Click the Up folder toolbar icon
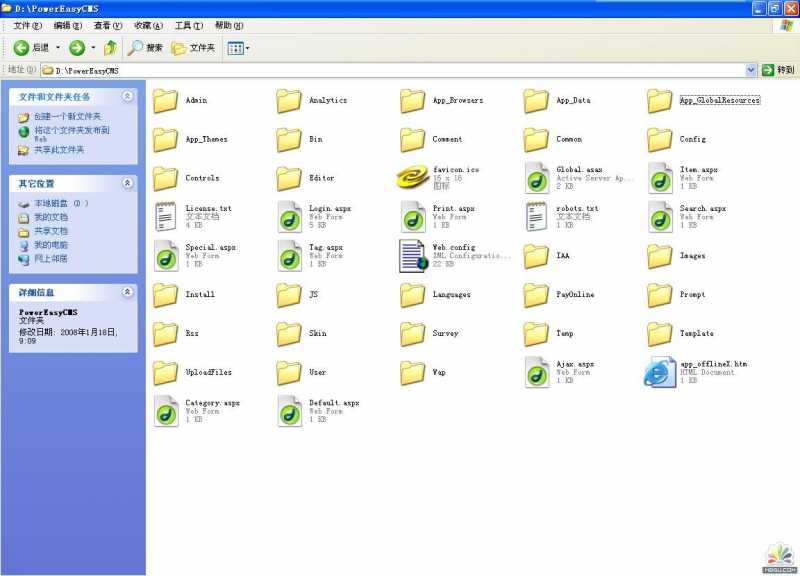Screen dimensions: 800x576 coord(110,48)
